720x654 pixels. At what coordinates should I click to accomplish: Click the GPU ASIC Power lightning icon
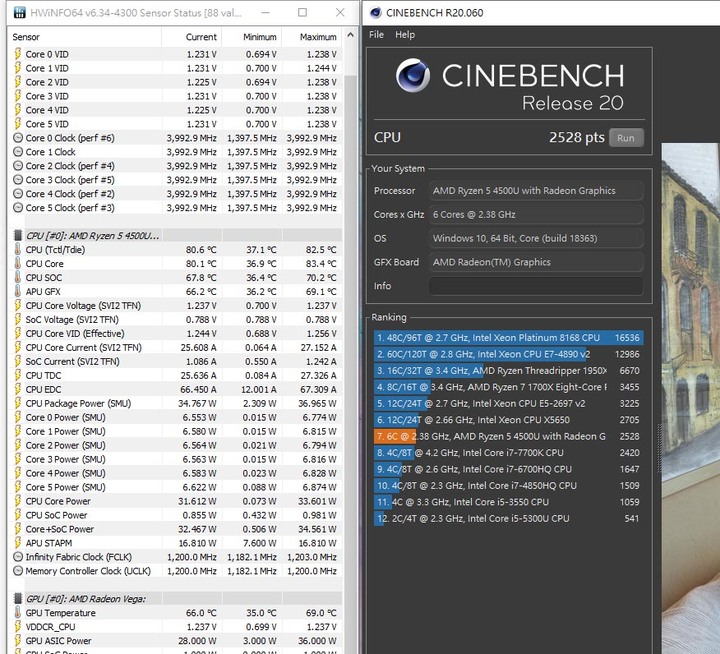[x=17, y=641]
